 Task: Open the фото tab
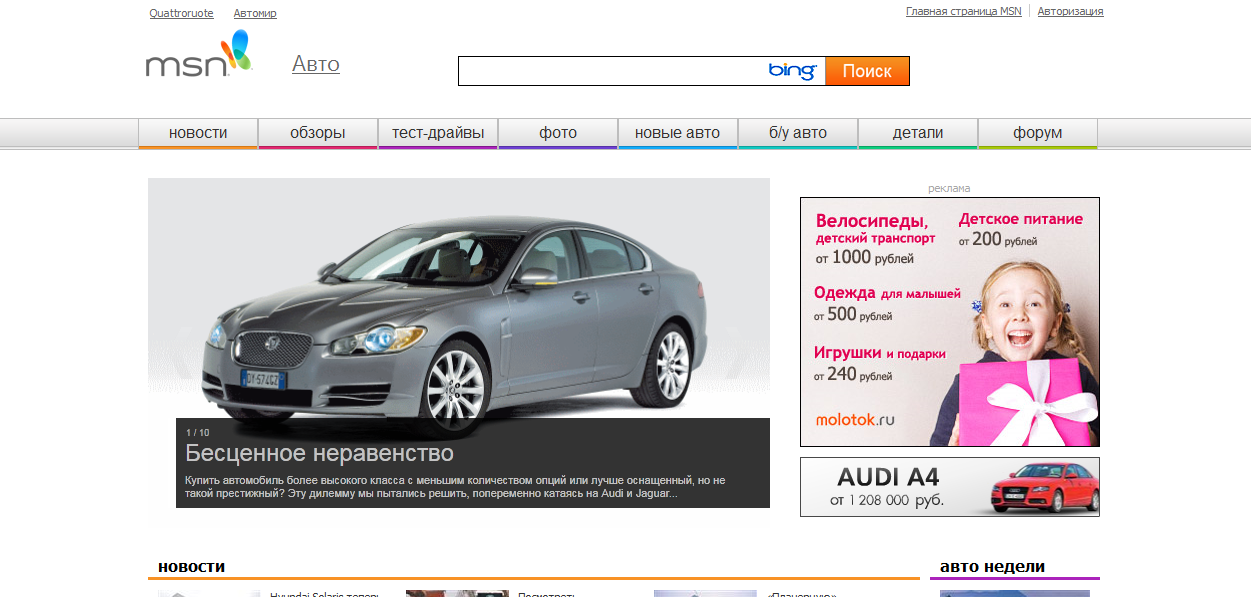(558, 133)
